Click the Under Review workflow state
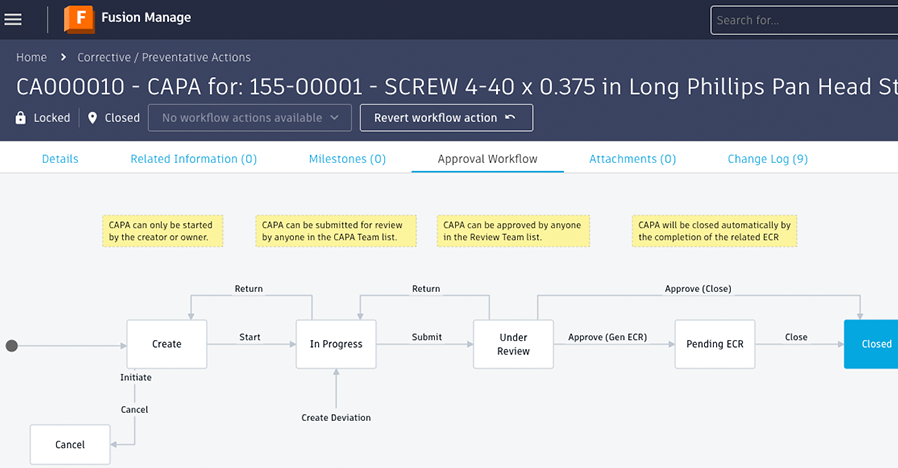 click(513, 344)
